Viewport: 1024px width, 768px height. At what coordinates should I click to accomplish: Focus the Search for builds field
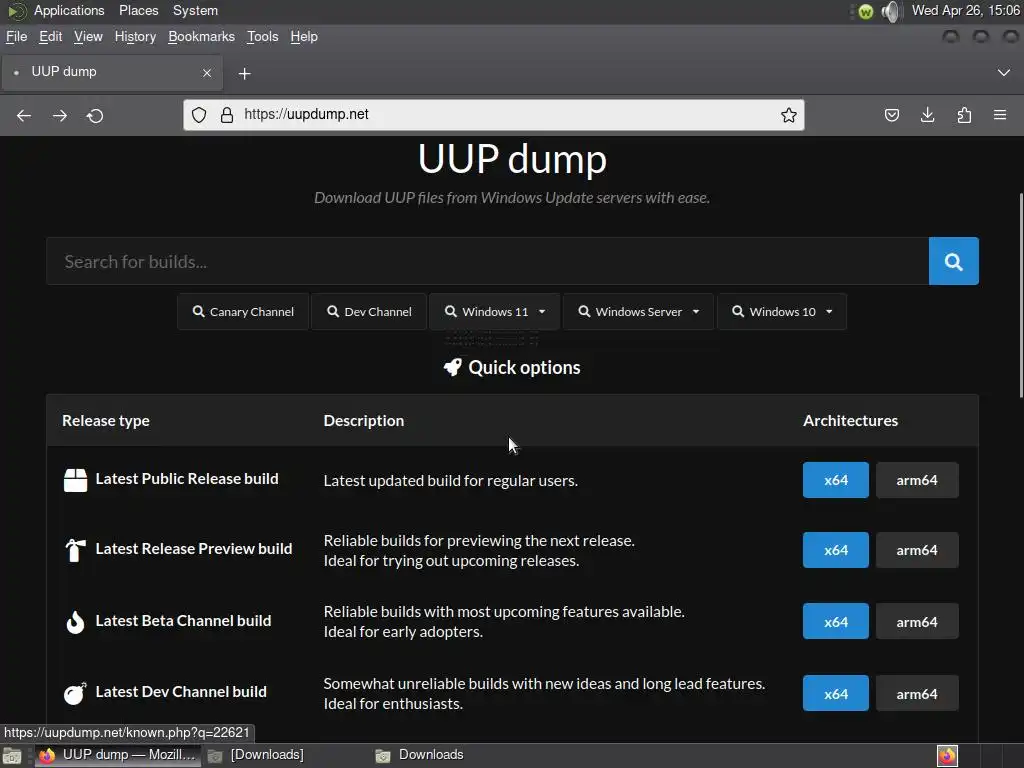point(487,261)
